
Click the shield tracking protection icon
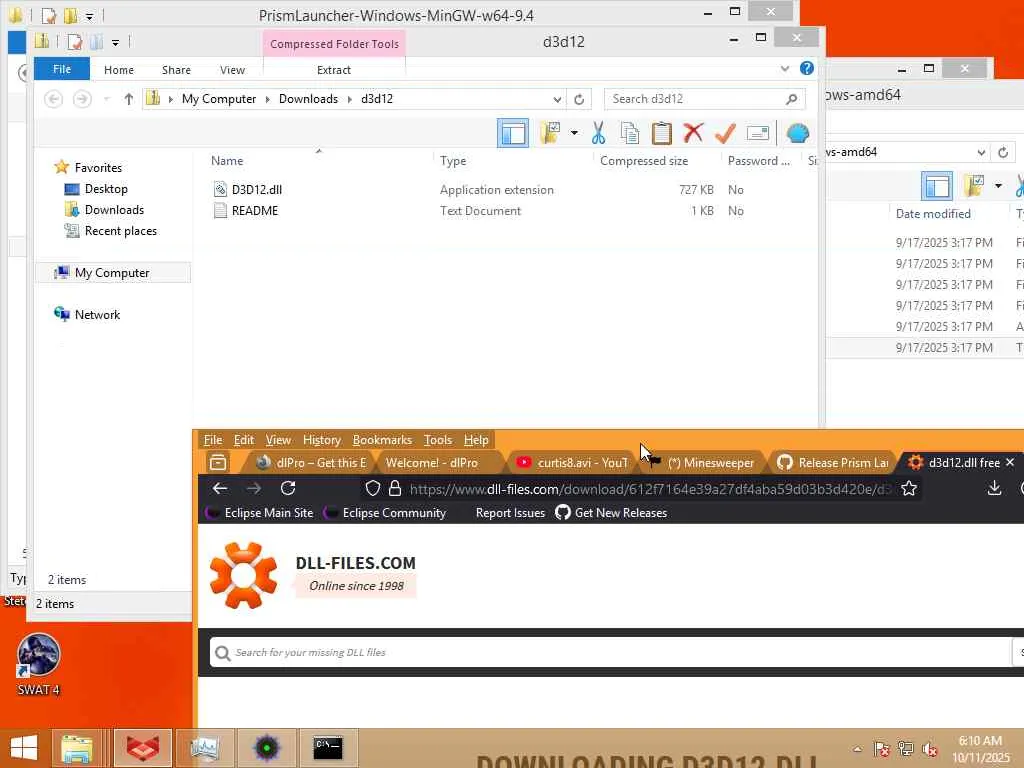tap(372, 488)
